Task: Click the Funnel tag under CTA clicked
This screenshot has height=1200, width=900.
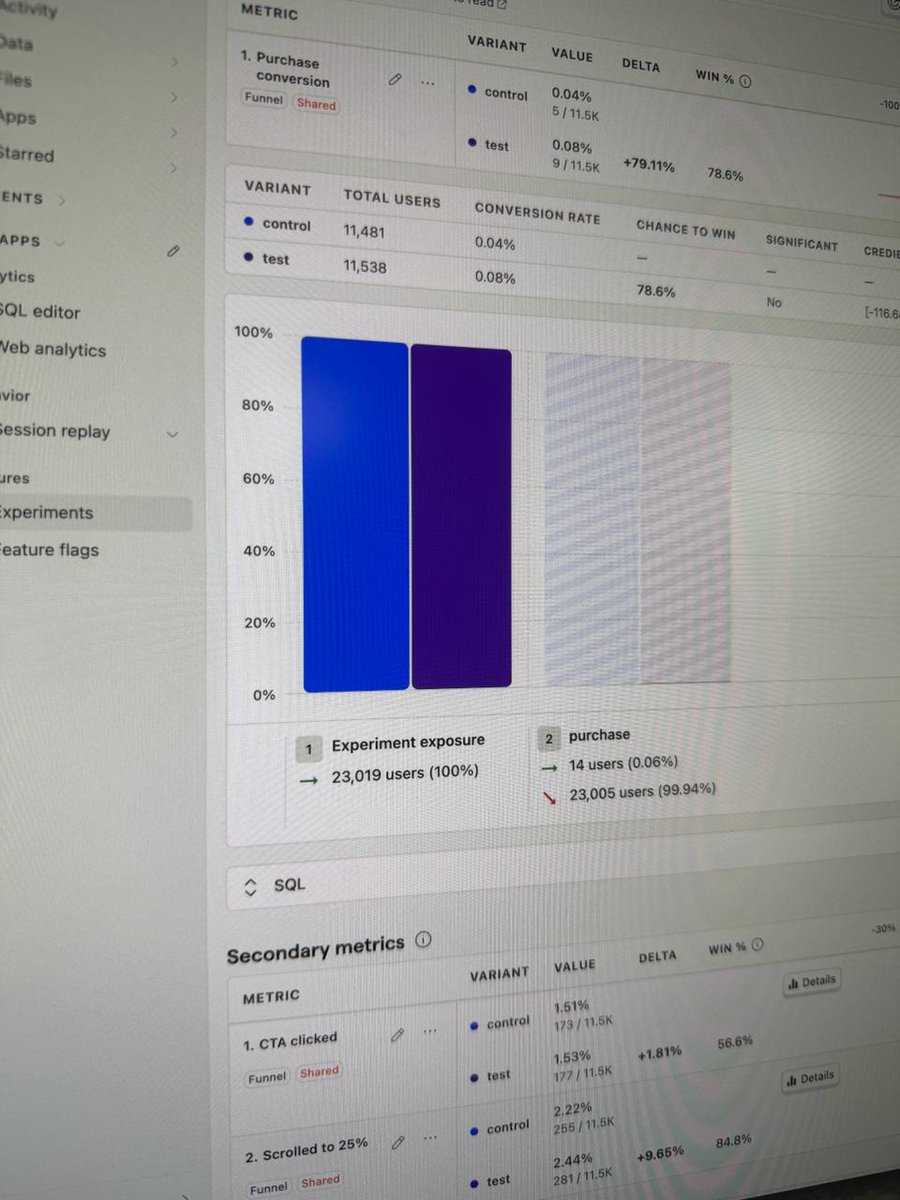Action: [268, 1076]
